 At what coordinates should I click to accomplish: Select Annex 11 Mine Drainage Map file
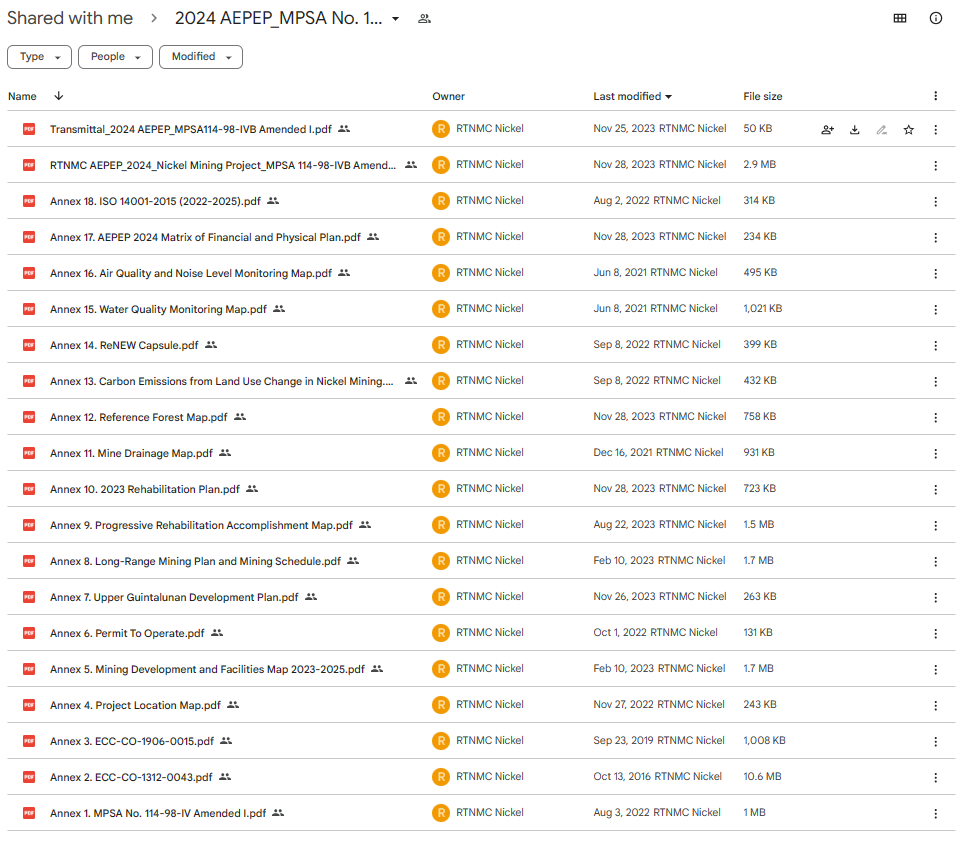(131, 453)
